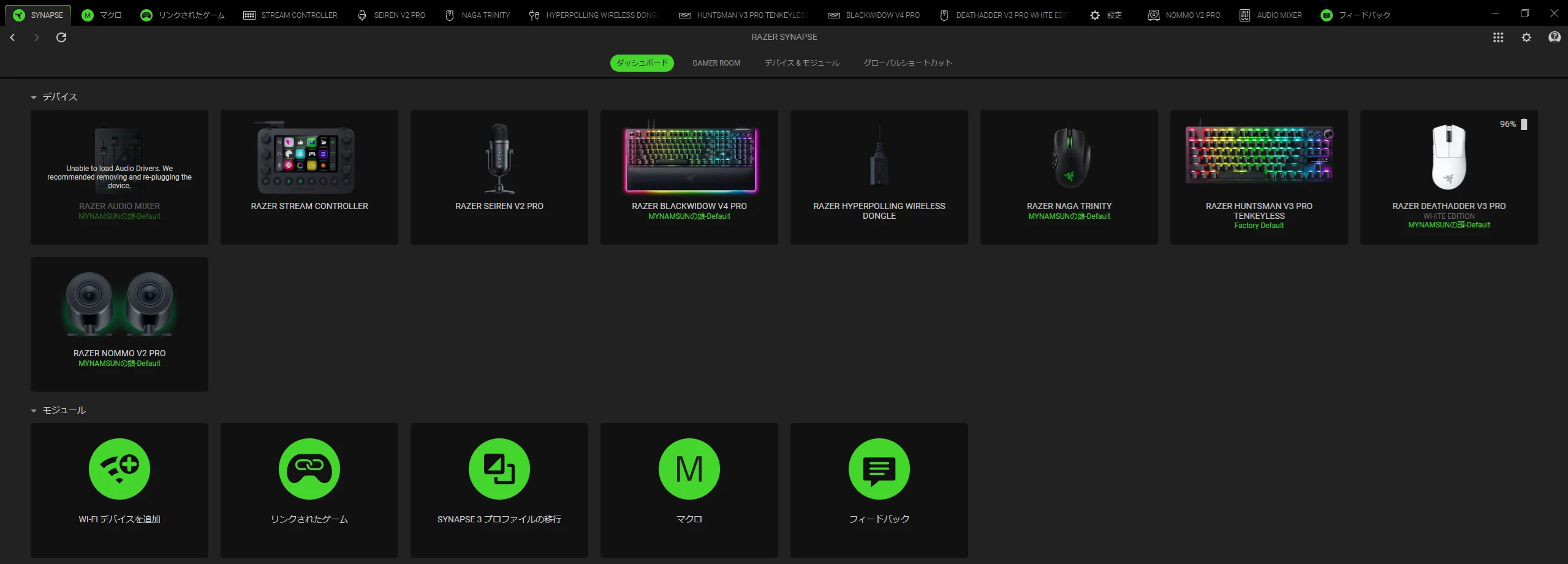
Task: Click Factory Default profile under Huntsman
Action: [x=1259, y=226]
